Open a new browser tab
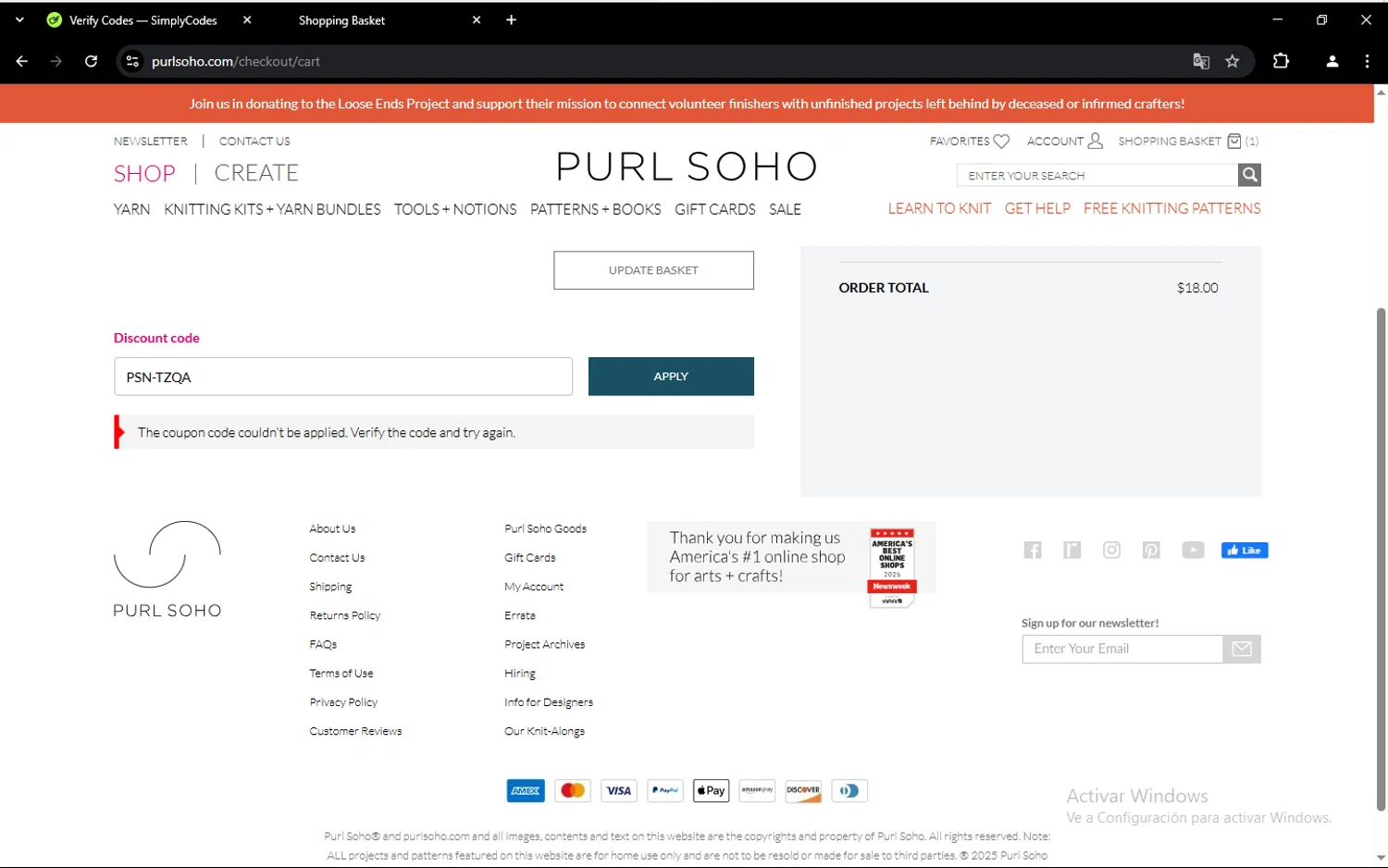Screen dimensions: 1388x868 pos(511,19)
